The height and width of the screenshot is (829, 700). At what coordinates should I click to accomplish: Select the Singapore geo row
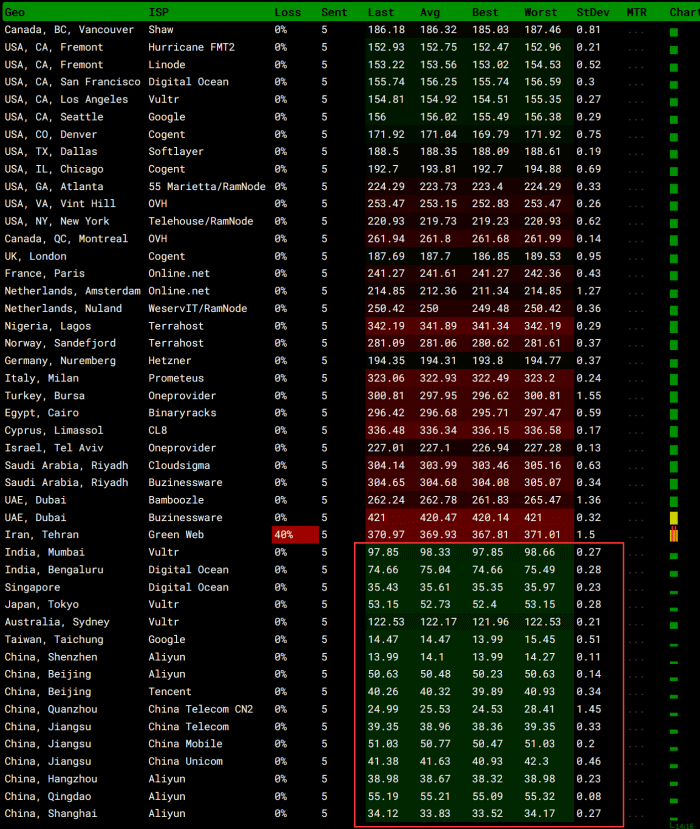[x=32, y=587]
